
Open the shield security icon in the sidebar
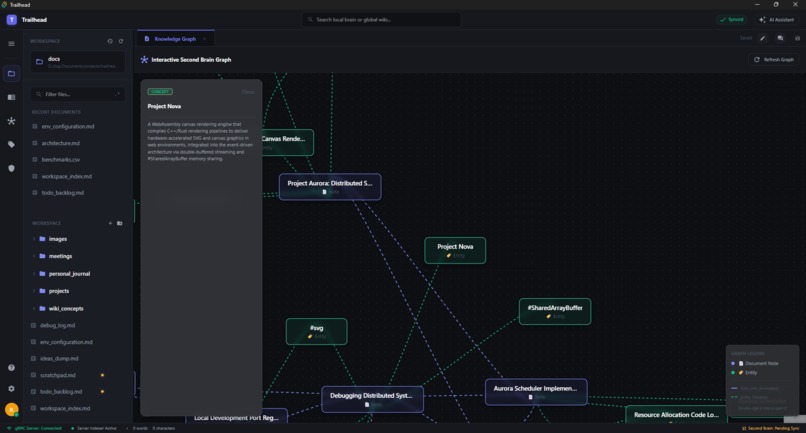pos(11,168)
